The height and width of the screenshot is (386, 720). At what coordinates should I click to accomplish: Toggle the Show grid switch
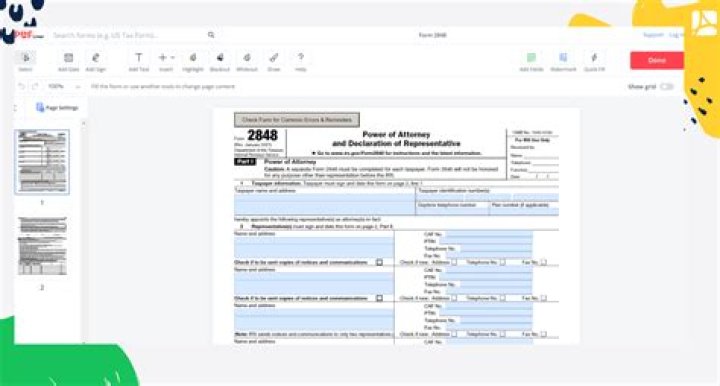pos(666,86)
